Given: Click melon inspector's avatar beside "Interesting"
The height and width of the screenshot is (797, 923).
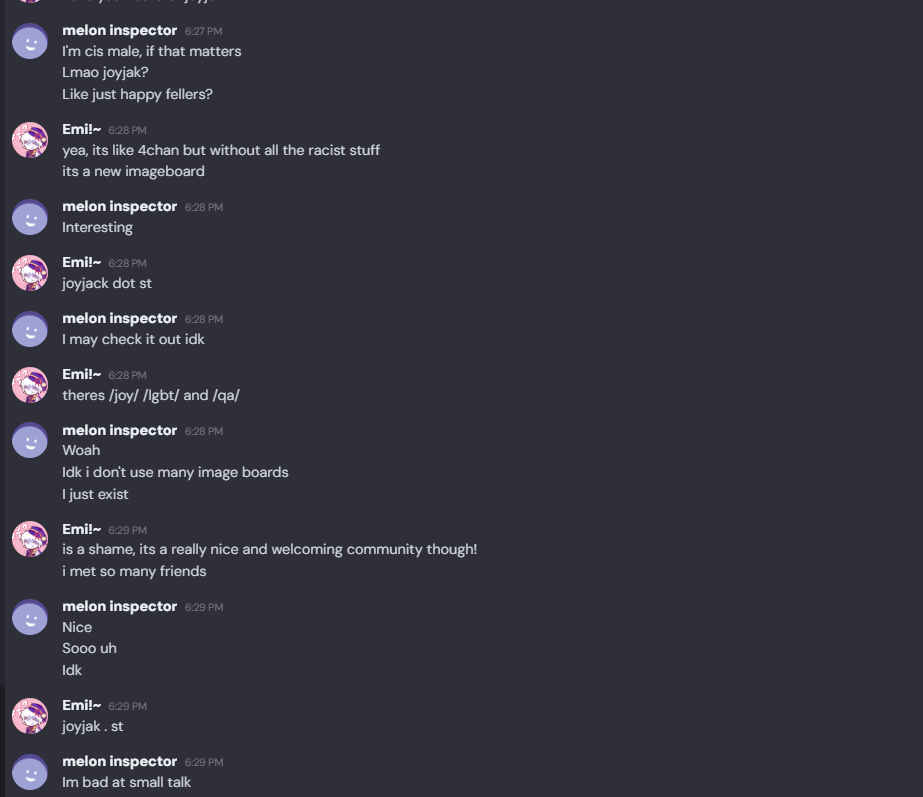Looking at the screenshot, I should click(30, 217).
